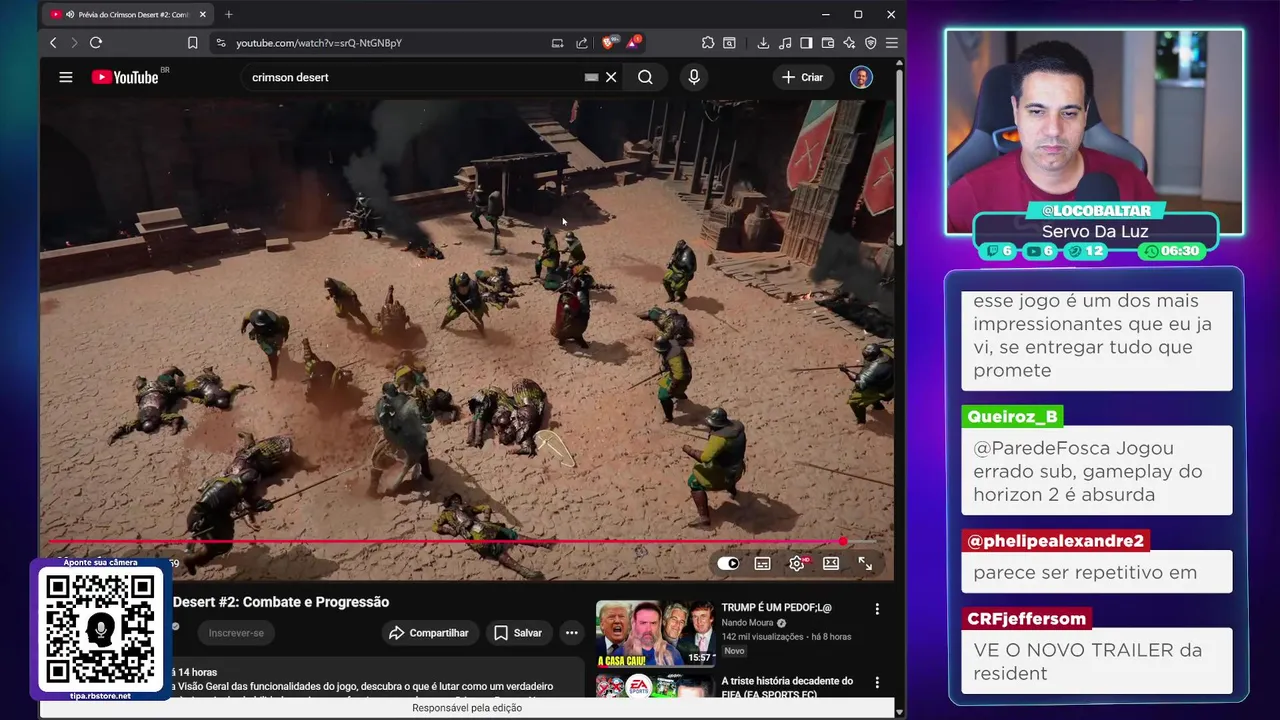Screen dimensions: 1280x720
Task: Reload the current page
Action: 96,43
